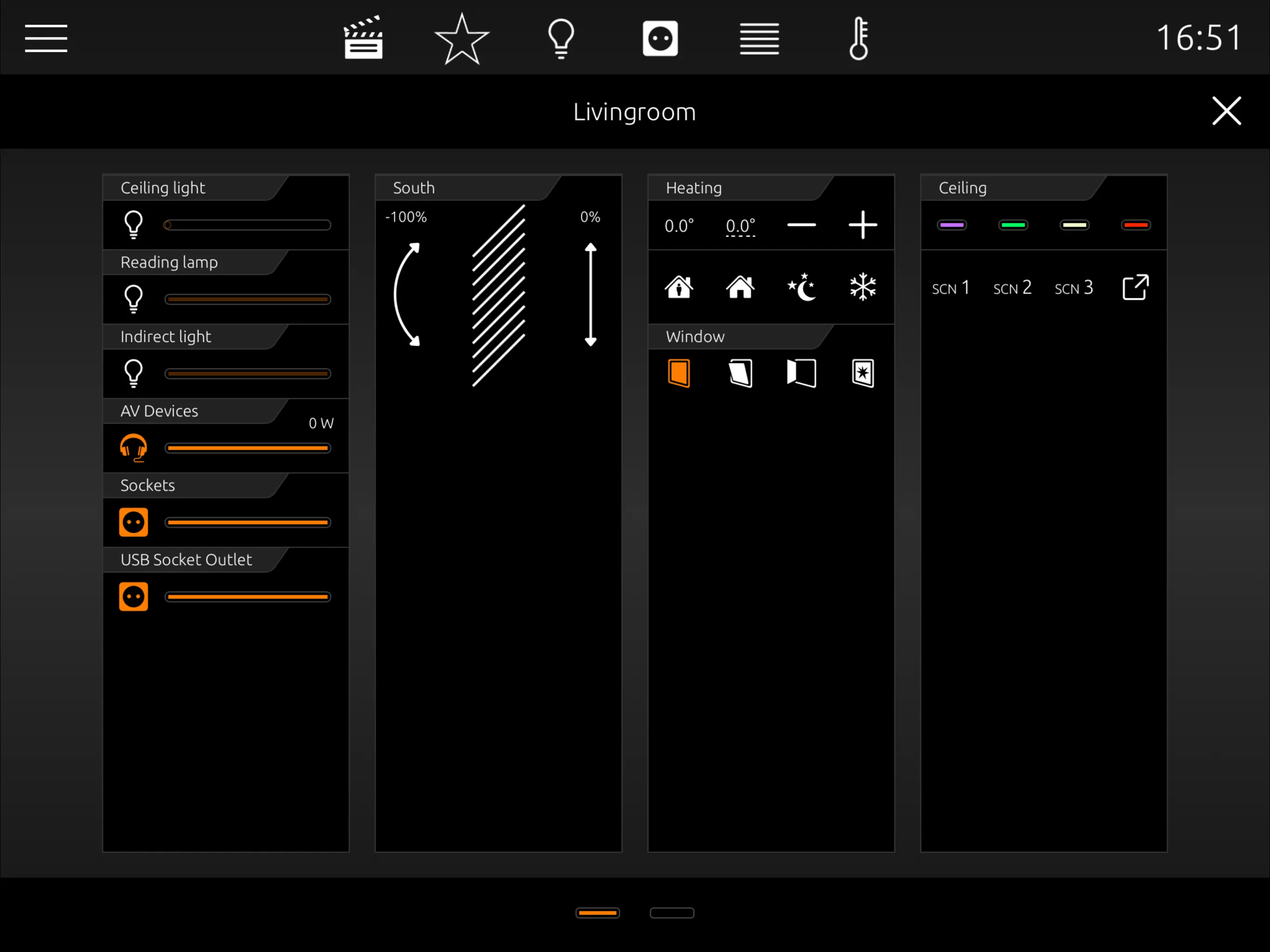The height and width of the screenshot is (952, 1270).
Task: Open the blinds view in top bar
Action: pyautogui.click(x=759, y=39)
